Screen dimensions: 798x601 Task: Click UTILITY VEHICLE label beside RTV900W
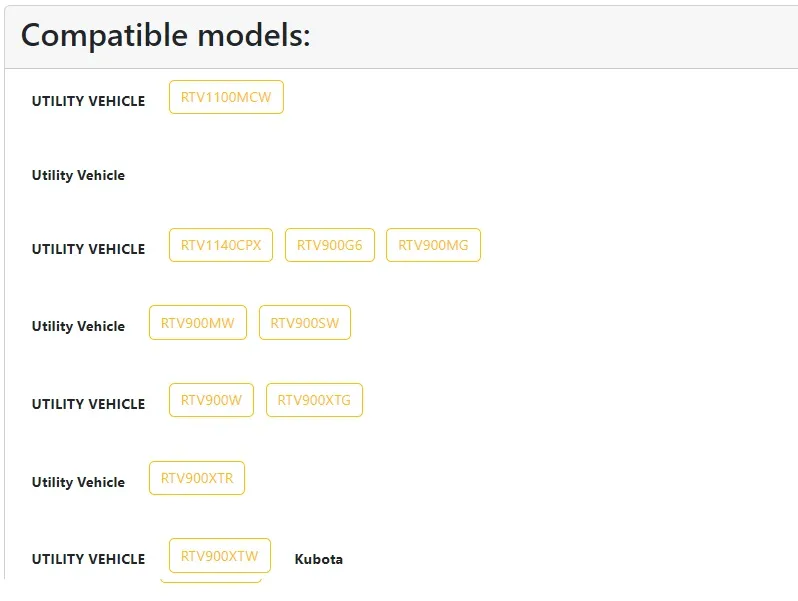point(88,404)
